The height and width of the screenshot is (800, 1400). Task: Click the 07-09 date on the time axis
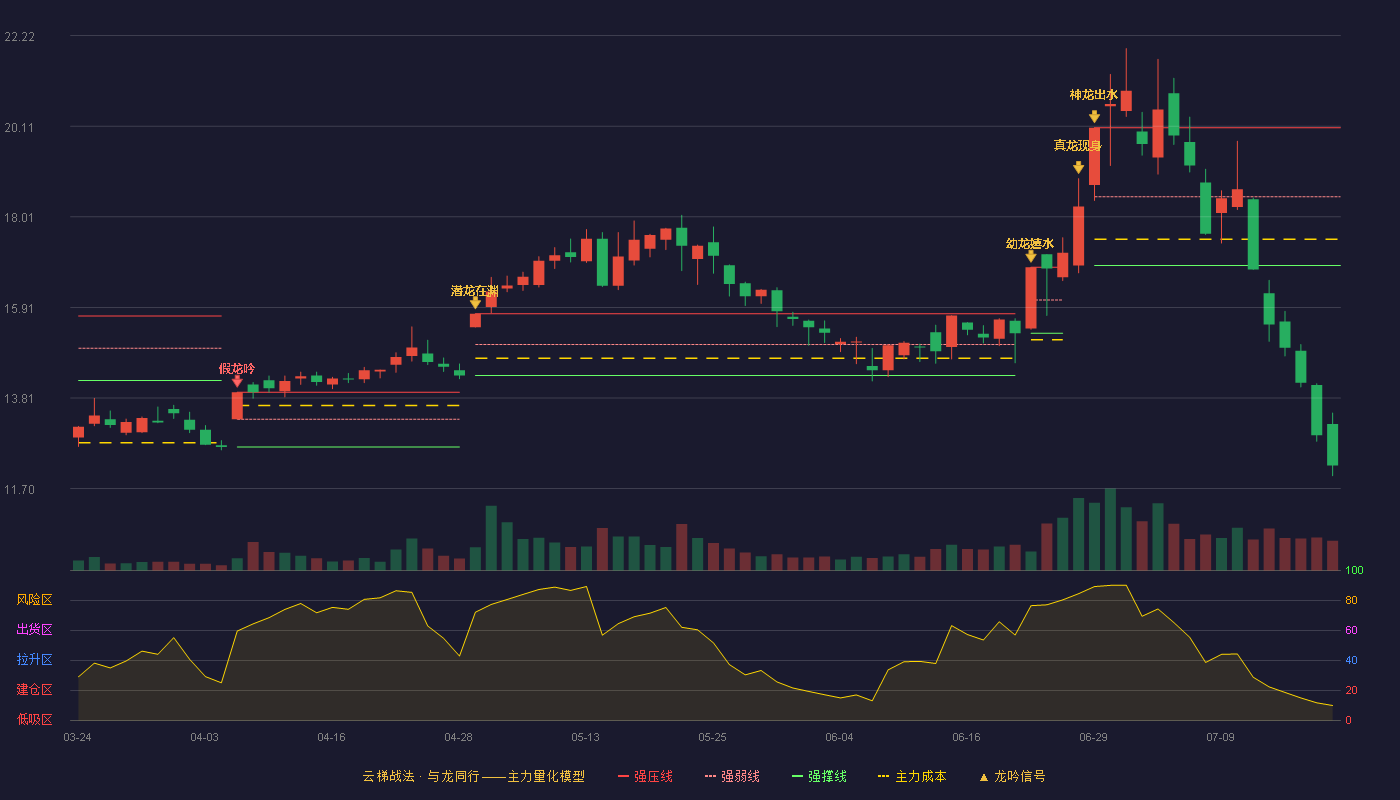(1220, 737)
